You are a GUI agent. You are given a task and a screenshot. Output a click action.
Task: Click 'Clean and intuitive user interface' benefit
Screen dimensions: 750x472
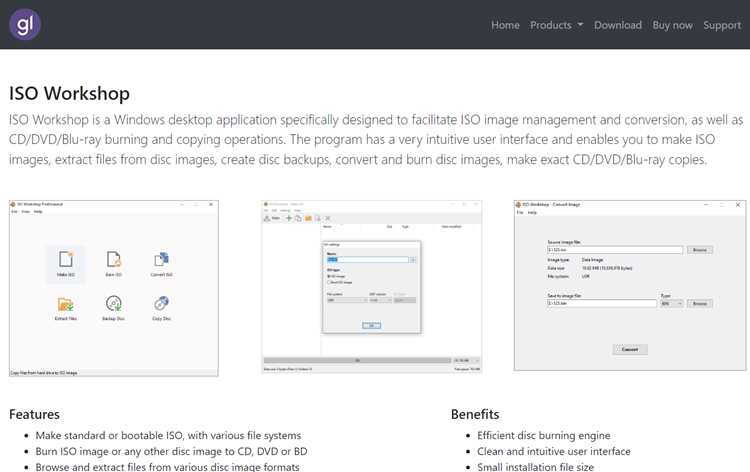pos(554,451)
